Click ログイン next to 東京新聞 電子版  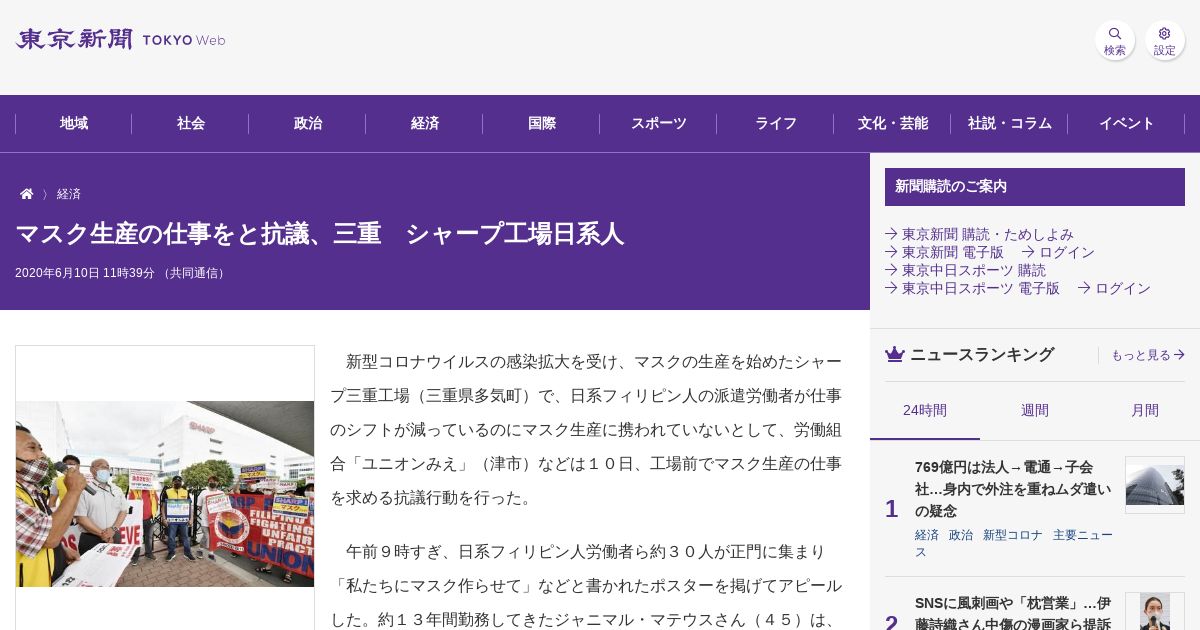point(1058,252)
